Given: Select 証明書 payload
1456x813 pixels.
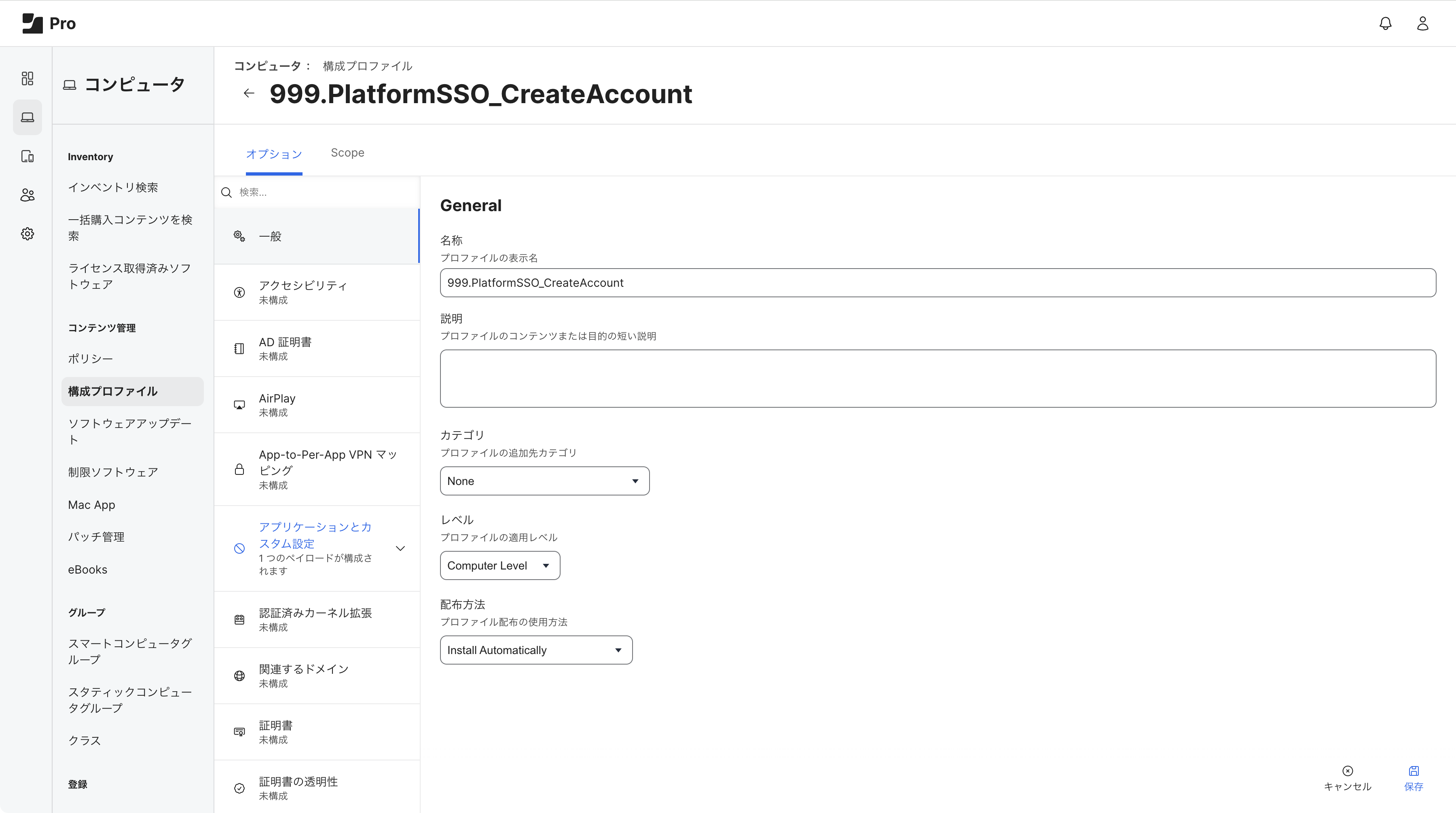Looking at the screenshot, I should pyautogui.click(x=317, y=732).
